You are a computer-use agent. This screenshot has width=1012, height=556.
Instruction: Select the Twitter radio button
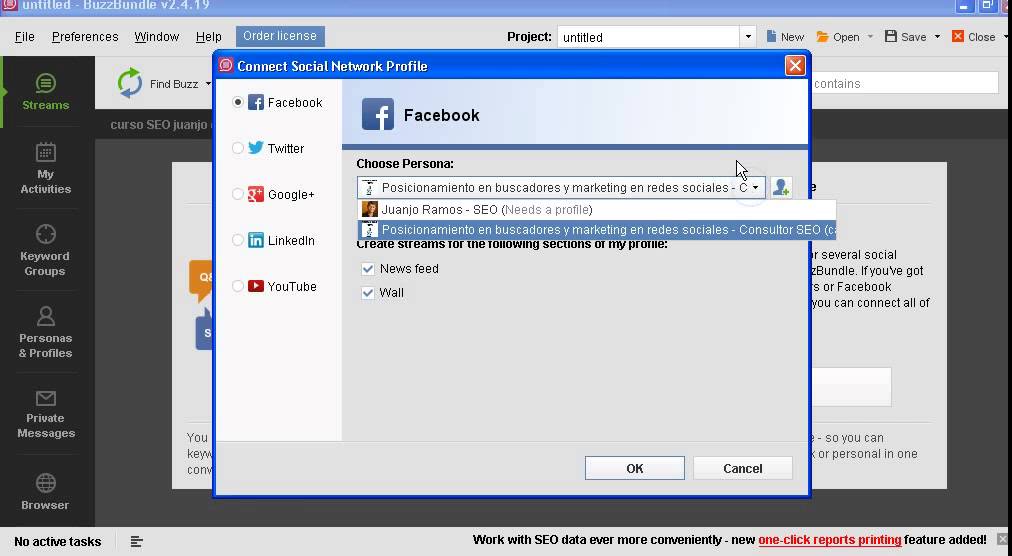[x=238, y=148]
